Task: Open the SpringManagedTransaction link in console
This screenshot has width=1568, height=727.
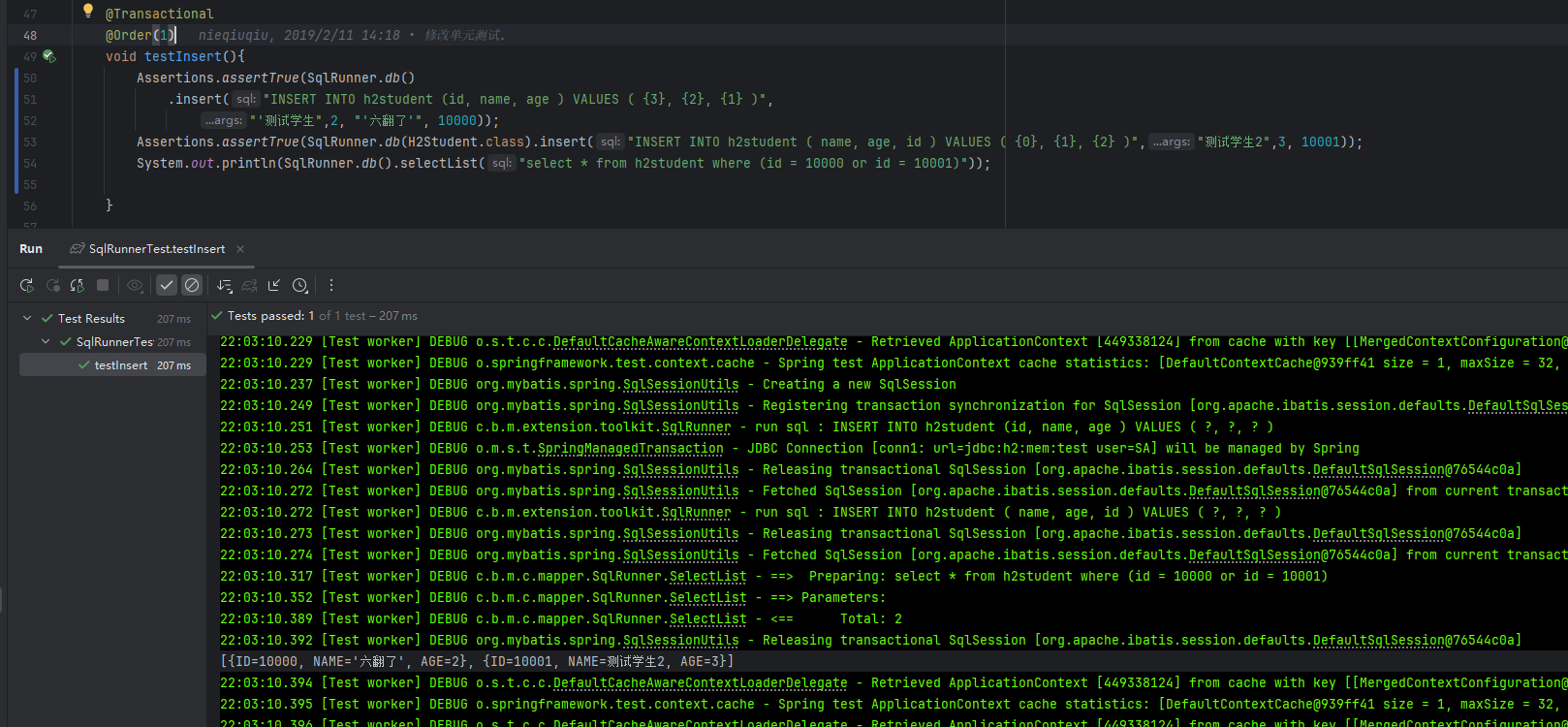Action: tap(630, 448)
